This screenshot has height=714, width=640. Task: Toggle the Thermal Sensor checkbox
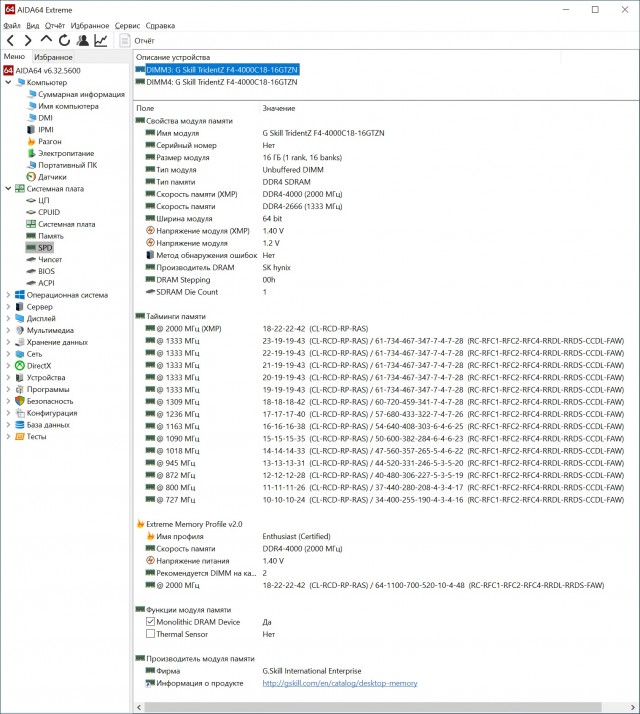(150, 634)
